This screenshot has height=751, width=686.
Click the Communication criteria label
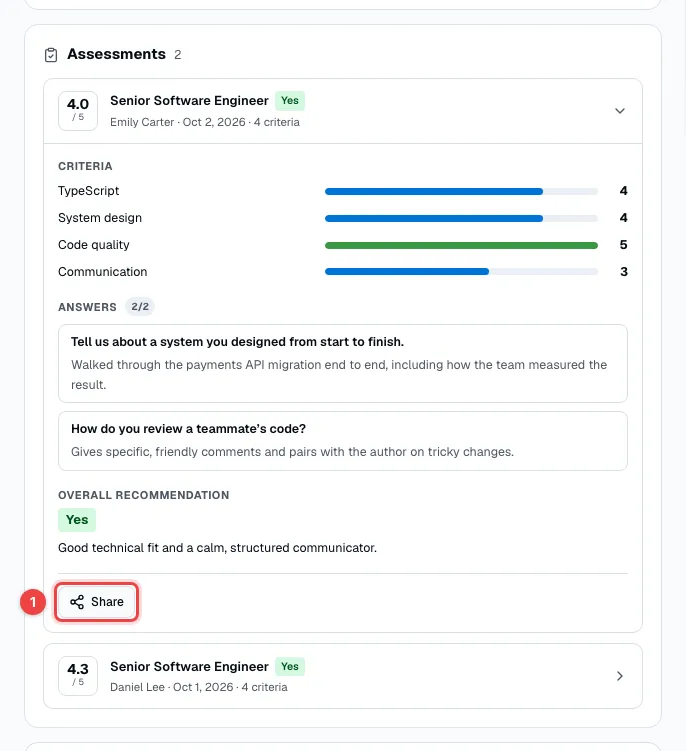(103, 272)
